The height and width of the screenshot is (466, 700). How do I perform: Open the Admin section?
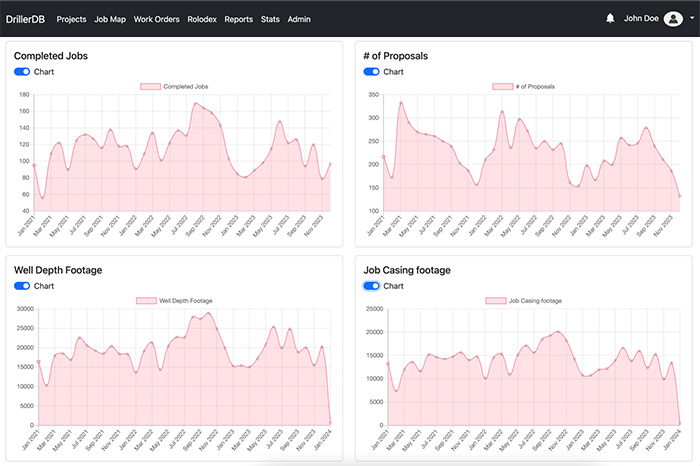click(299, 19)
